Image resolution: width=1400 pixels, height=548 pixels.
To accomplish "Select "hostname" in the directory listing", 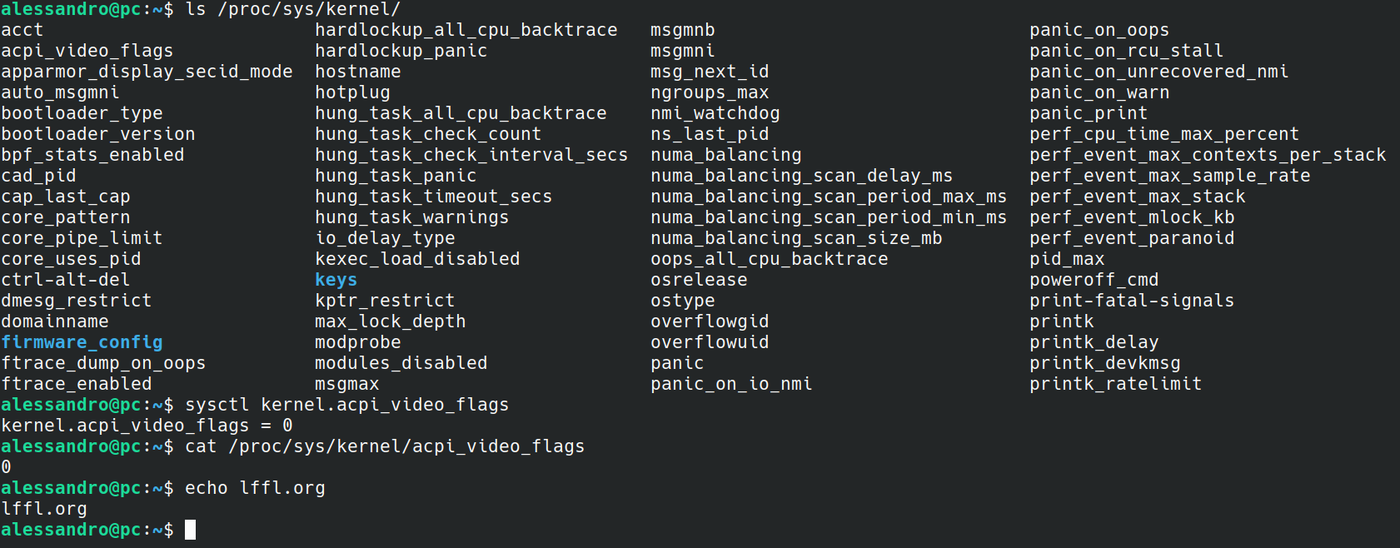I will pyautogui.click(x=358, y=72).
